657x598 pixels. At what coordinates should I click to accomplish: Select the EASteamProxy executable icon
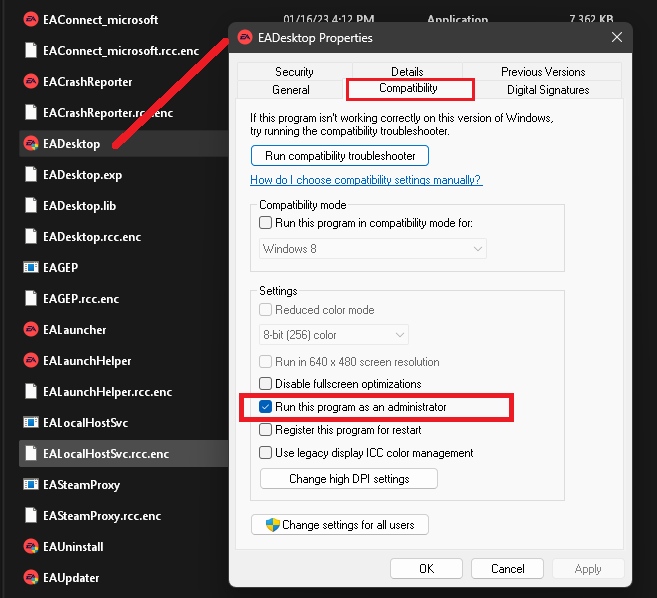[x=31, y=484]
